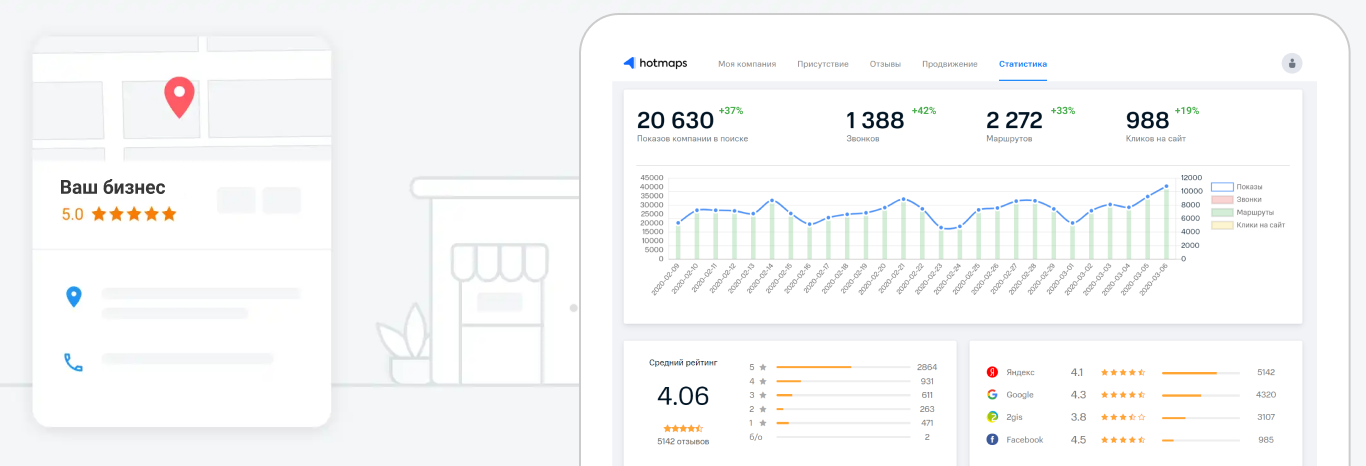The width and height of the screenshot is (1366, 466).
Task: Click the б/о rating row label
Action: point(756,437)
